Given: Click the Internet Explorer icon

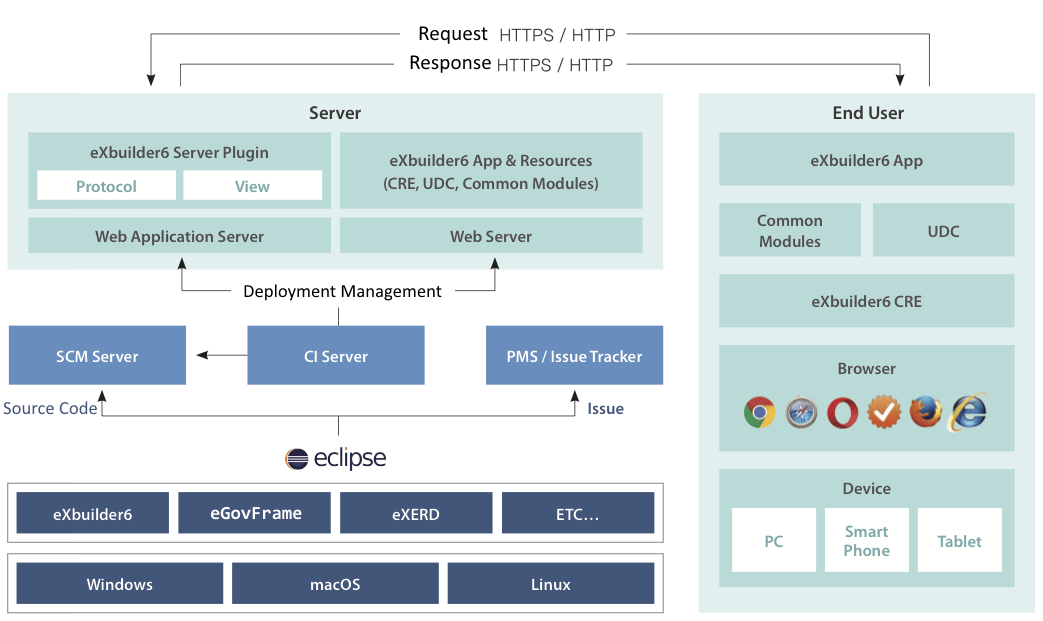Looking at the screenshot, I should point(968,412).
